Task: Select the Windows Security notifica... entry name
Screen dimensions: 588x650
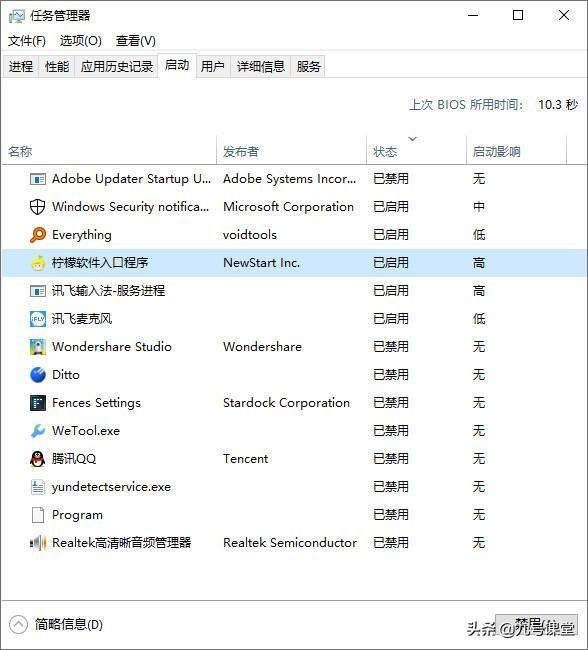Action: coord(131,207)
